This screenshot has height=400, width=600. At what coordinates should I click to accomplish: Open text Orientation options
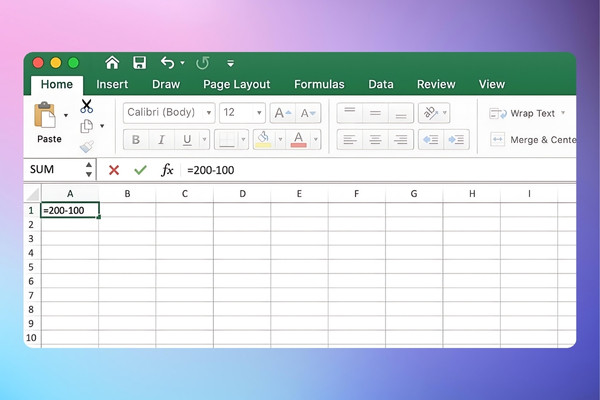pos(434,113)
